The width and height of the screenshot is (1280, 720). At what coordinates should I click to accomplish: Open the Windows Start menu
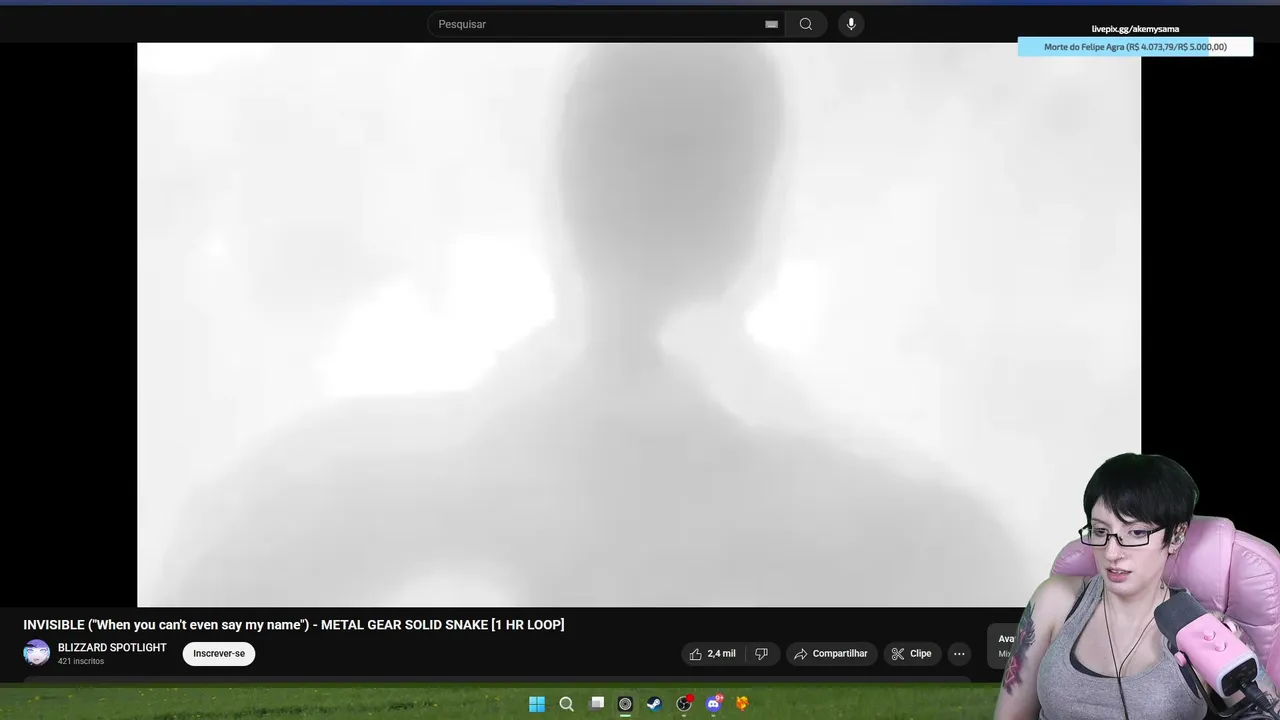pyautogui.click(x=537, y=704)
